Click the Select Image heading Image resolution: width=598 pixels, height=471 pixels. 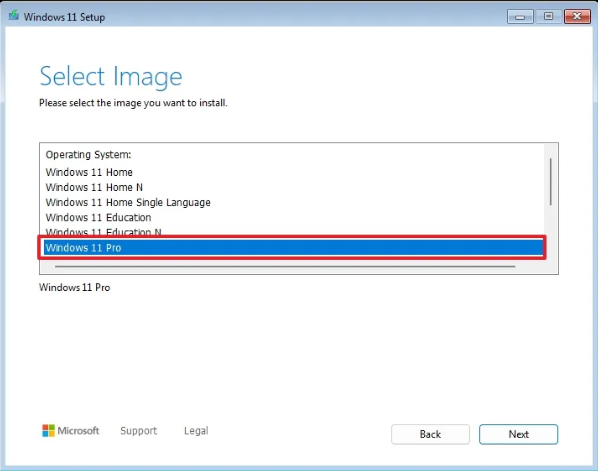pyautogui.click(x=111, y=77)
